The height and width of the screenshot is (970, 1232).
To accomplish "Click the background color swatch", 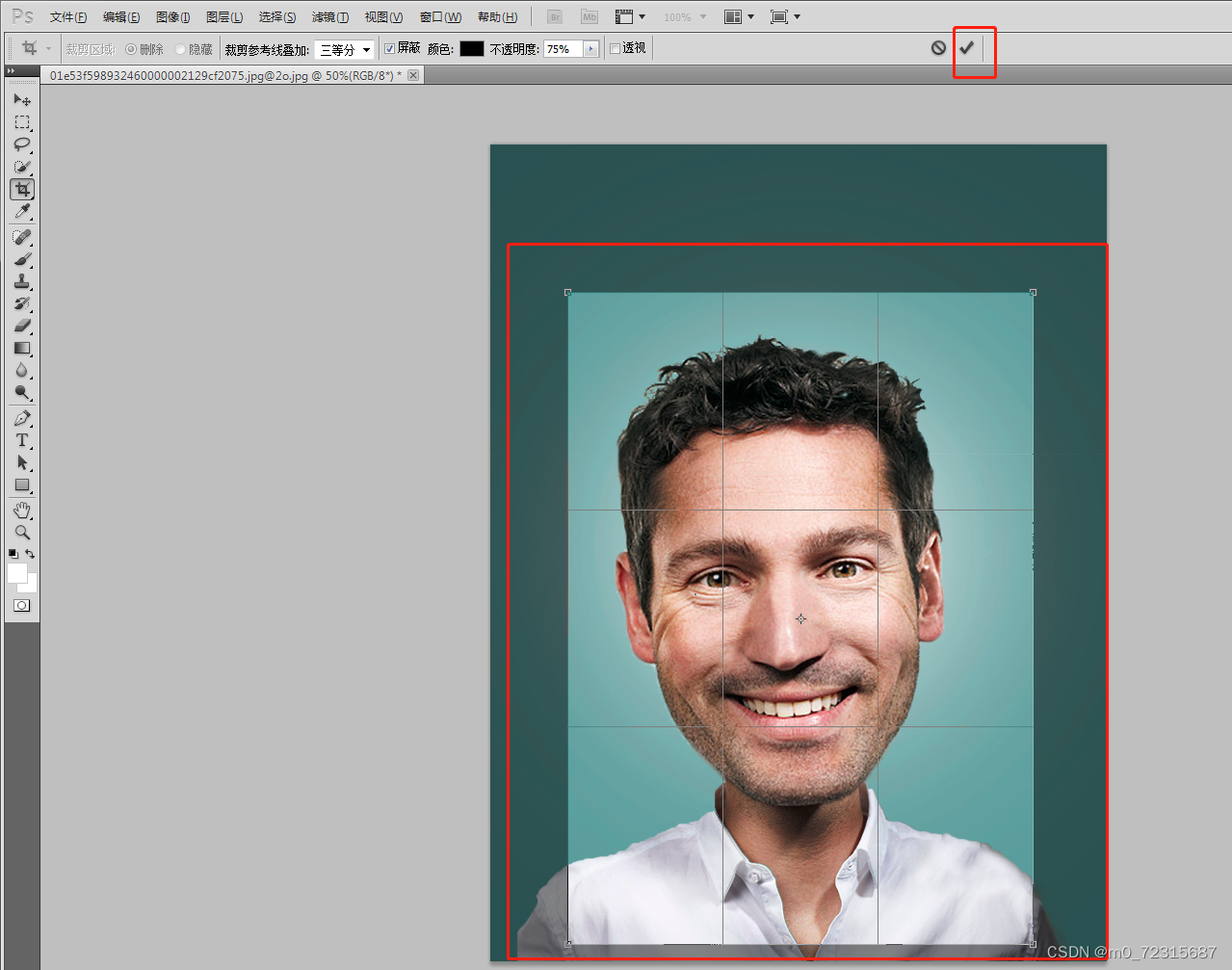I will point(31,586).
